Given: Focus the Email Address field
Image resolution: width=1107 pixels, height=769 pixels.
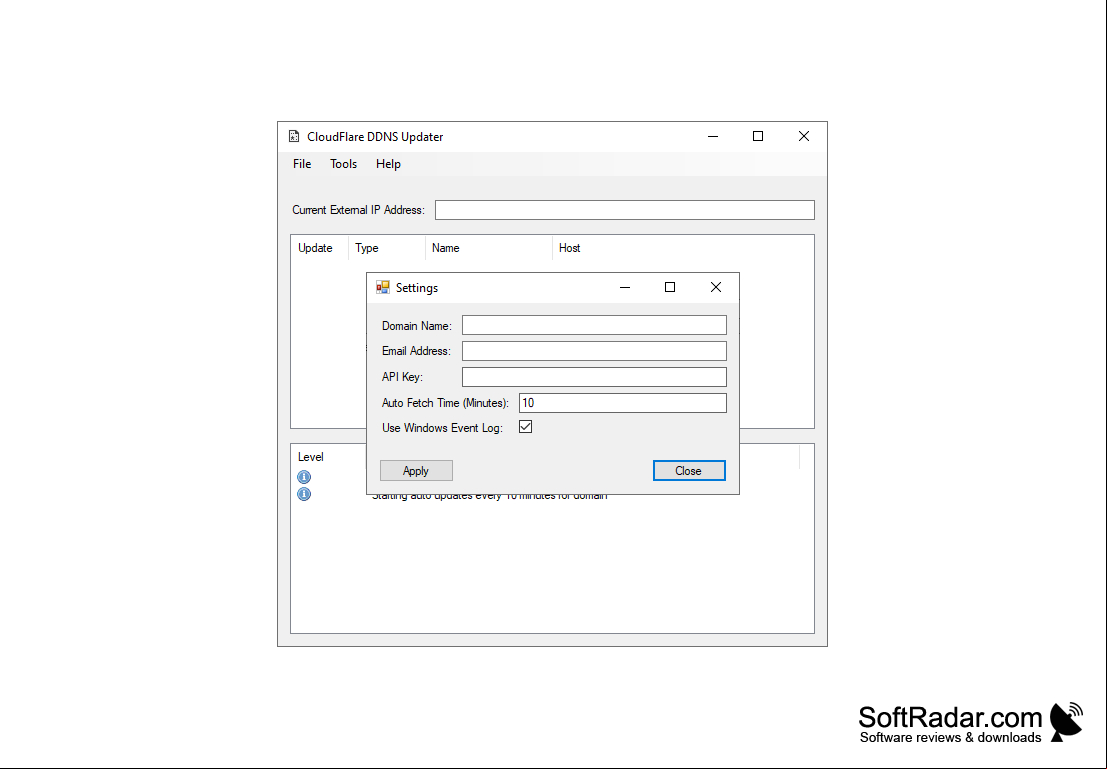Looking at the screenshot, I should tap(594, 351).
